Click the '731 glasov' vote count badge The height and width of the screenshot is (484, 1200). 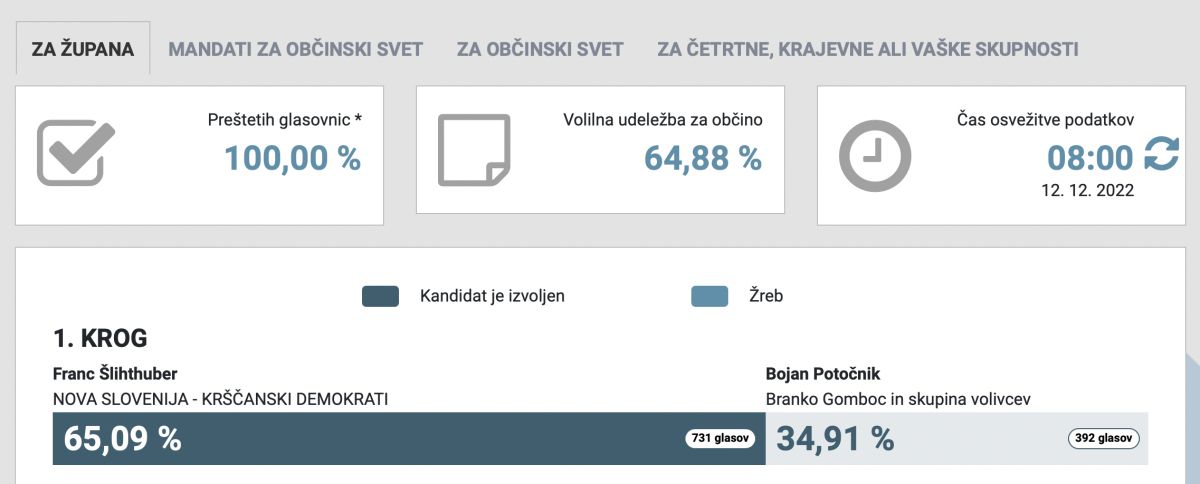click(720, 438)
